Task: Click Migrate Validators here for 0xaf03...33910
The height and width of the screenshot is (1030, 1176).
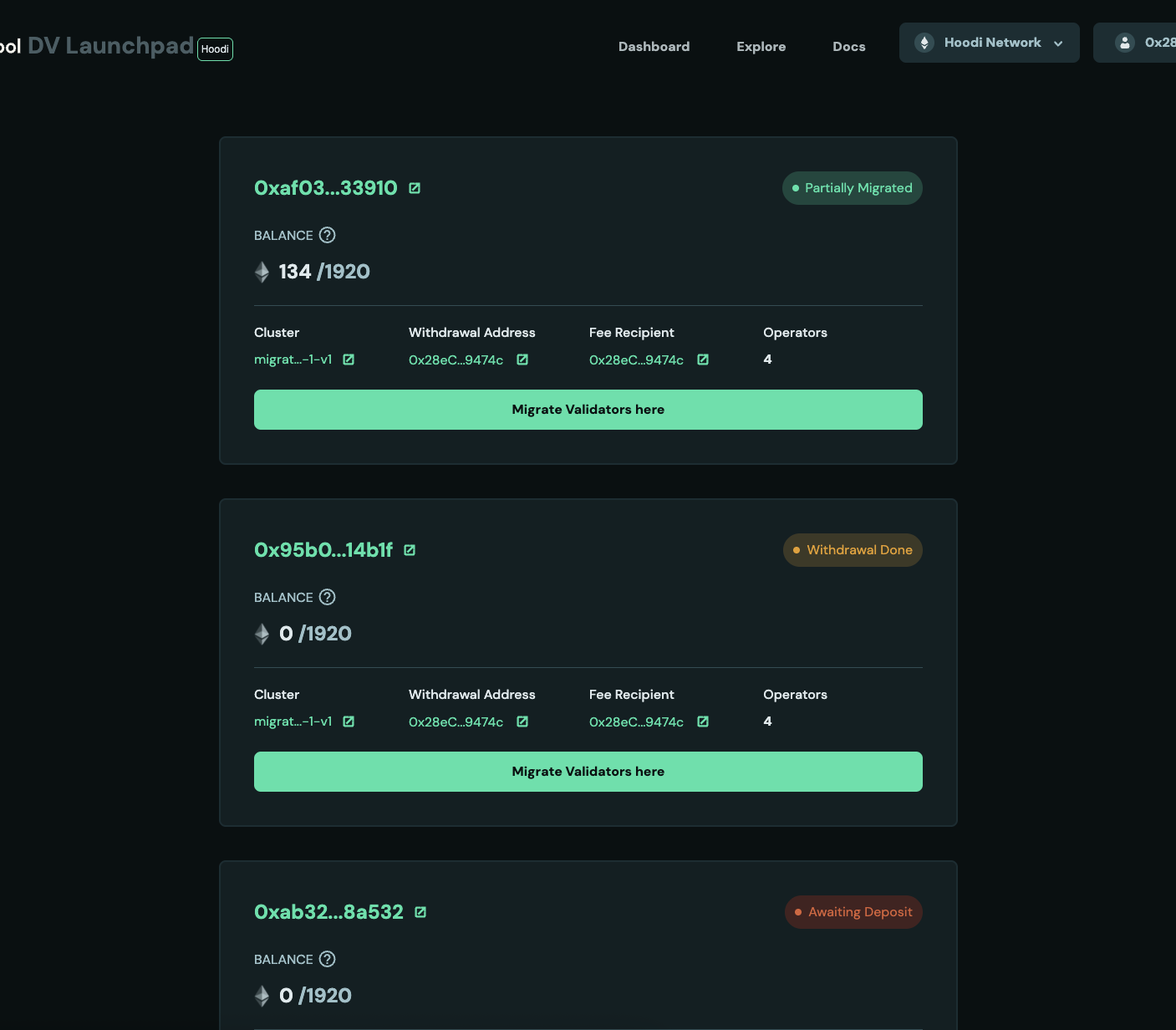Action: (588, 410)
